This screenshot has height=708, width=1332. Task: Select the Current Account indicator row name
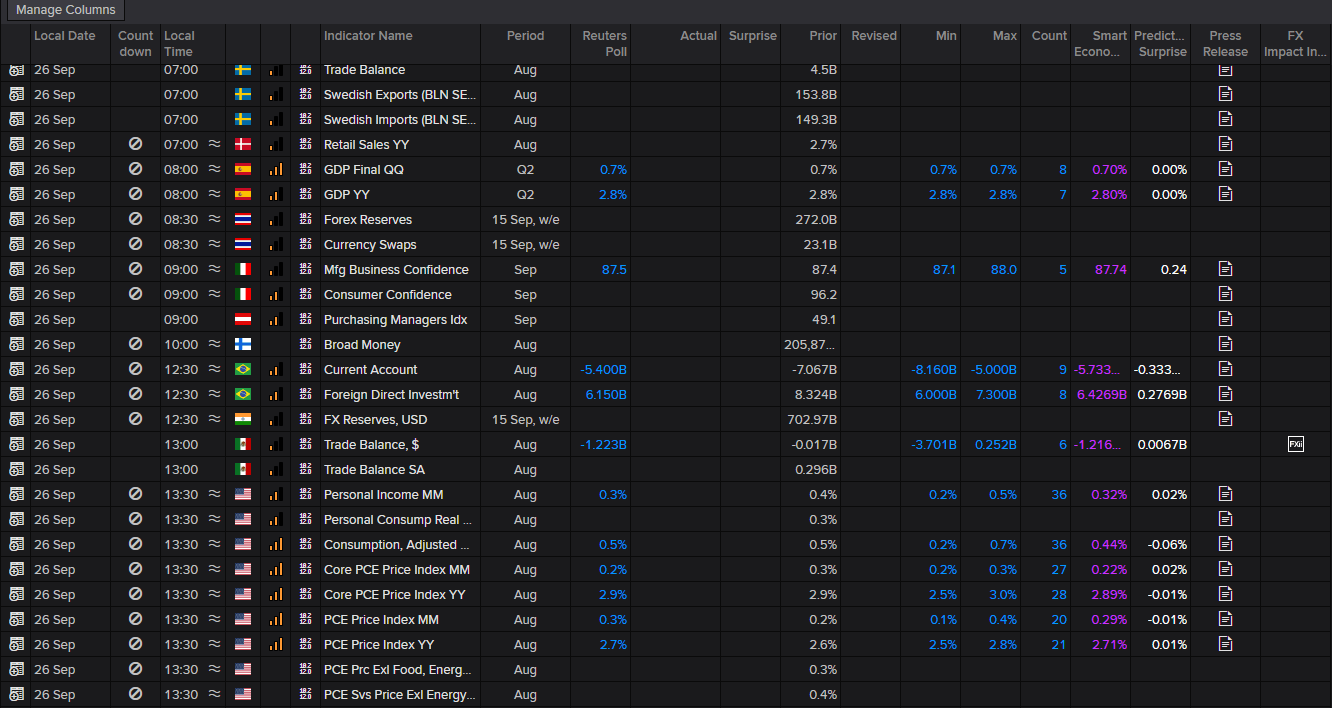click(370, 370)
